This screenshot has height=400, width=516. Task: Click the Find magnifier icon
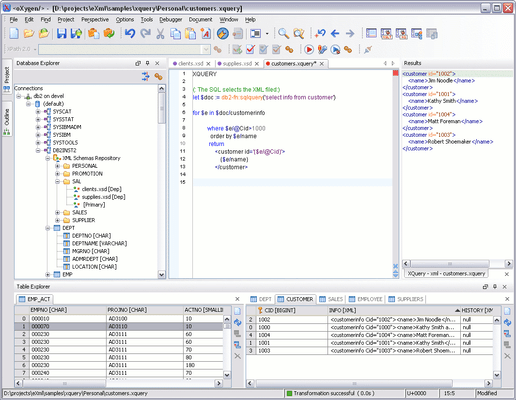pos(283,33)
